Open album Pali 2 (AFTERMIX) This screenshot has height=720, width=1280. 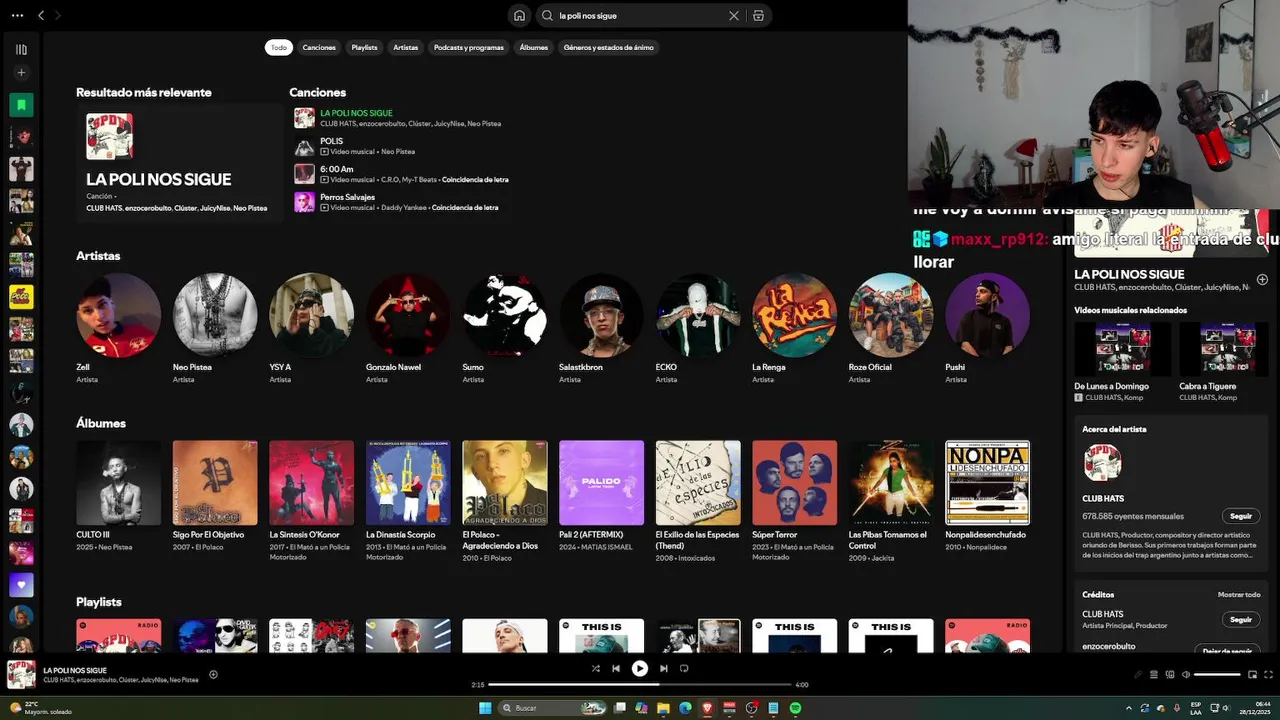pos(601,498)
